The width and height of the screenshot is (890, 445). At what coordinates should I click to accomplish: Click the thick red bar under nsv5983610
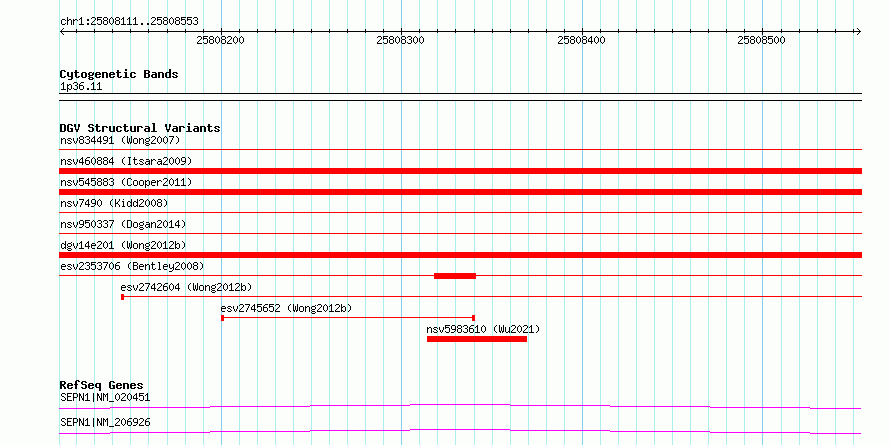[477, 339]
